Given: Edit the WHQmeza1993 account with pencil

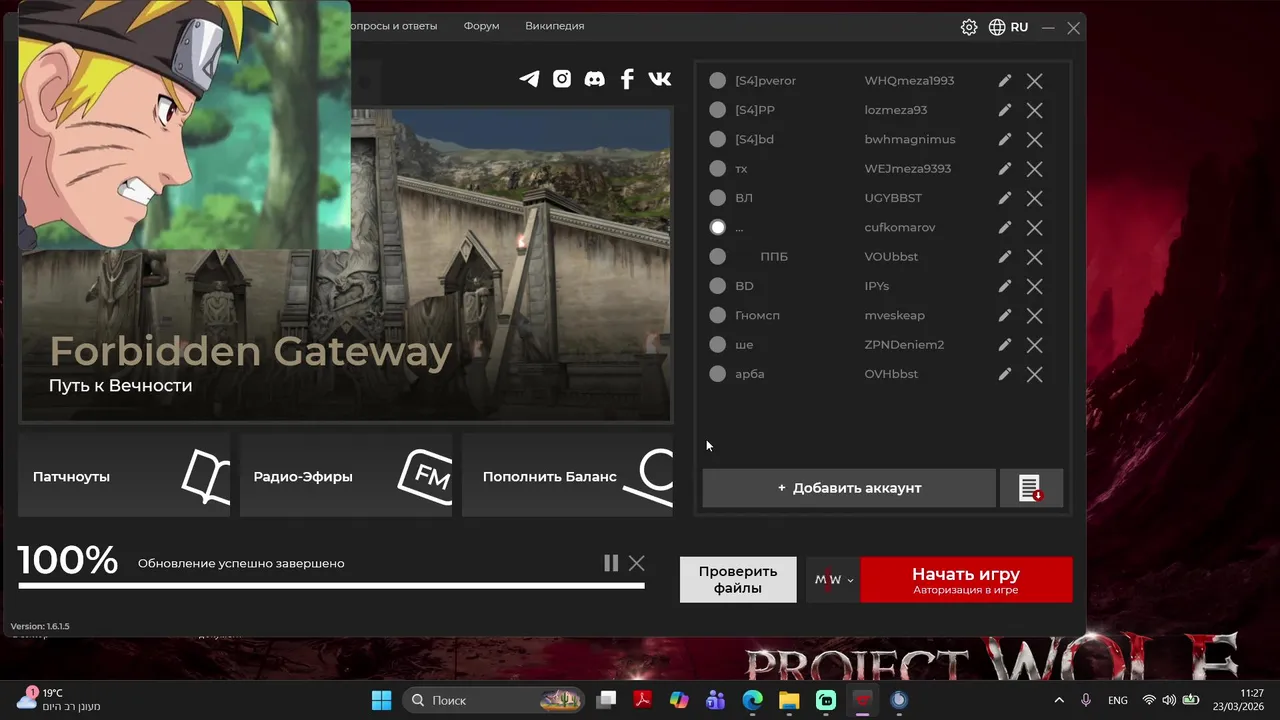Looking at the screenshot, I should [1005, 81].
